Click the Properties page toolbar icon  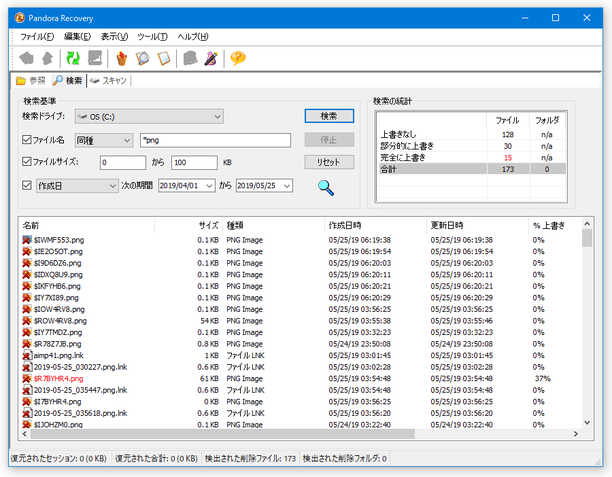[x=164, y=58]
